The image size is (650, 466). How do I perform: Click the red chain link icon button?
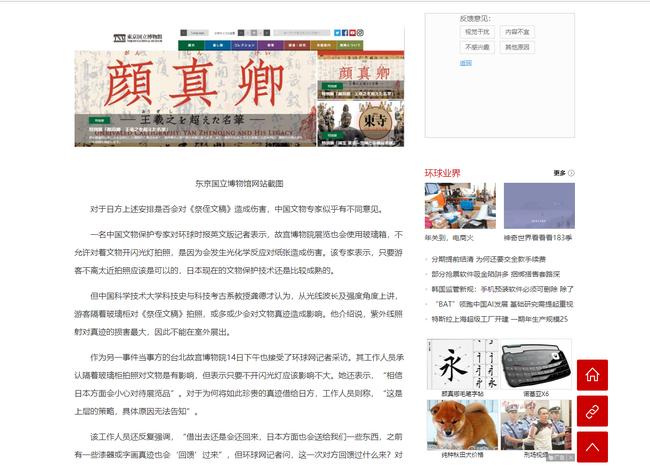592,411
